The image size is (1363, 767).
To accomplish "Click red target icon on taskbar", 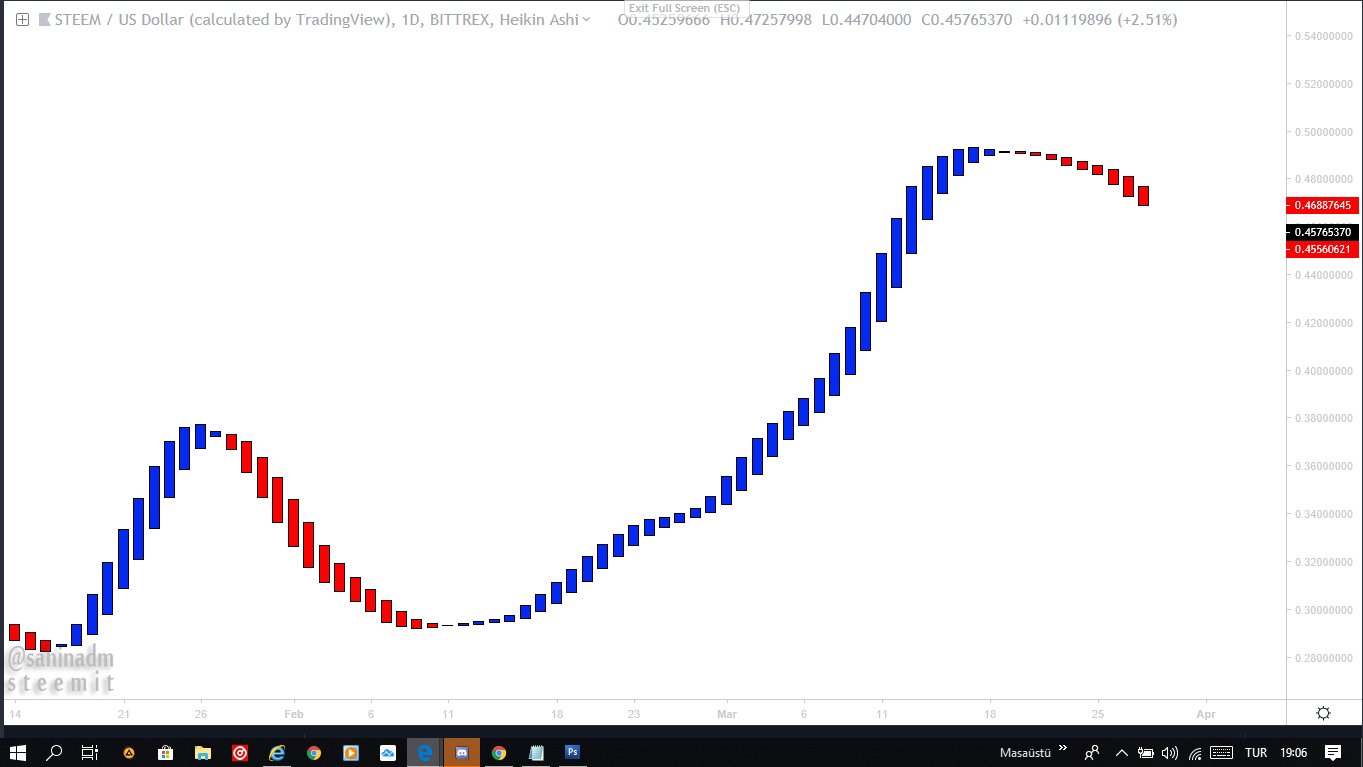I will click(239, 752).
